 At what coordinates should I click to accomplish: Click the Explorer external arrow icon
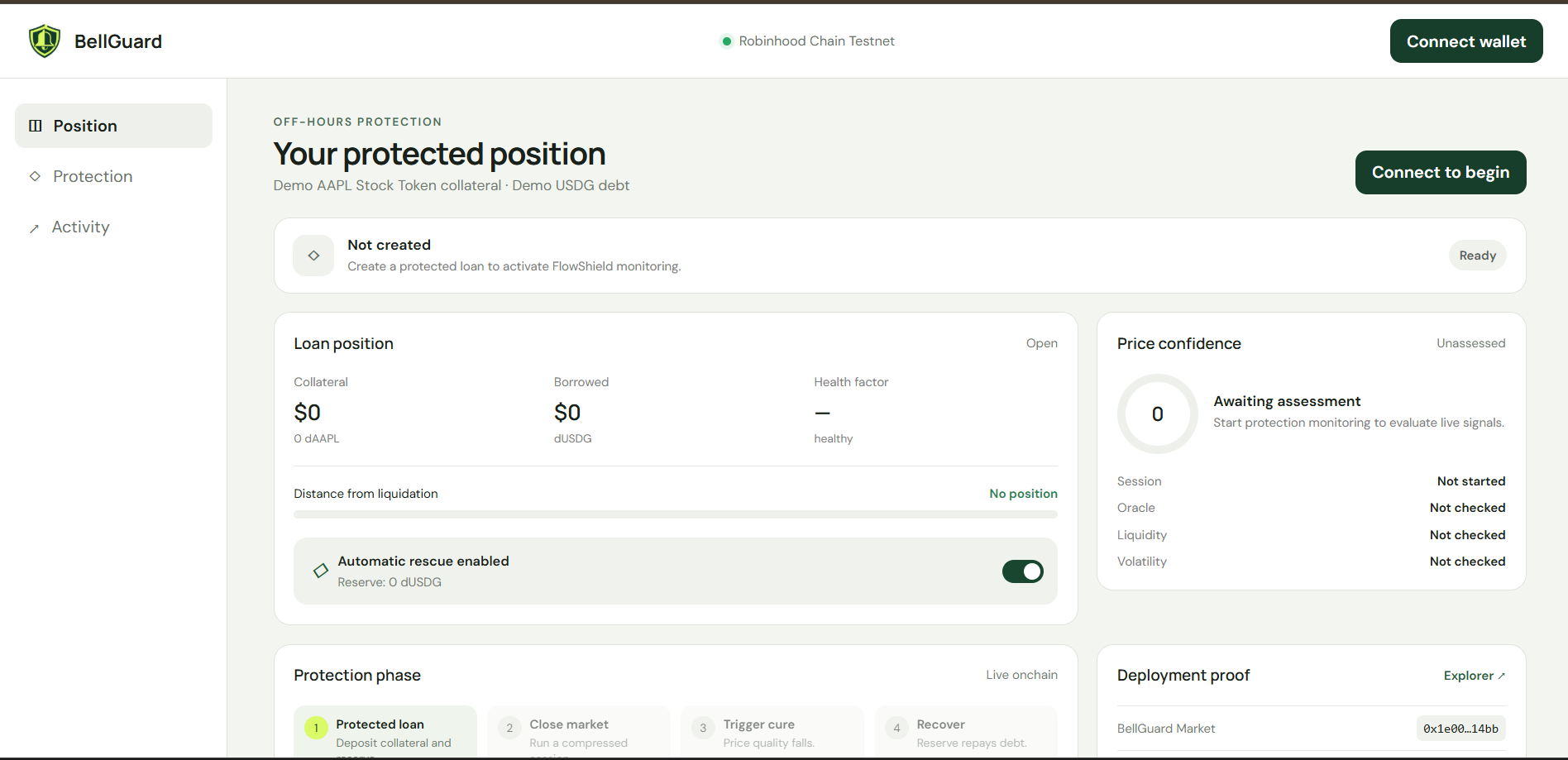[1502, 676]
